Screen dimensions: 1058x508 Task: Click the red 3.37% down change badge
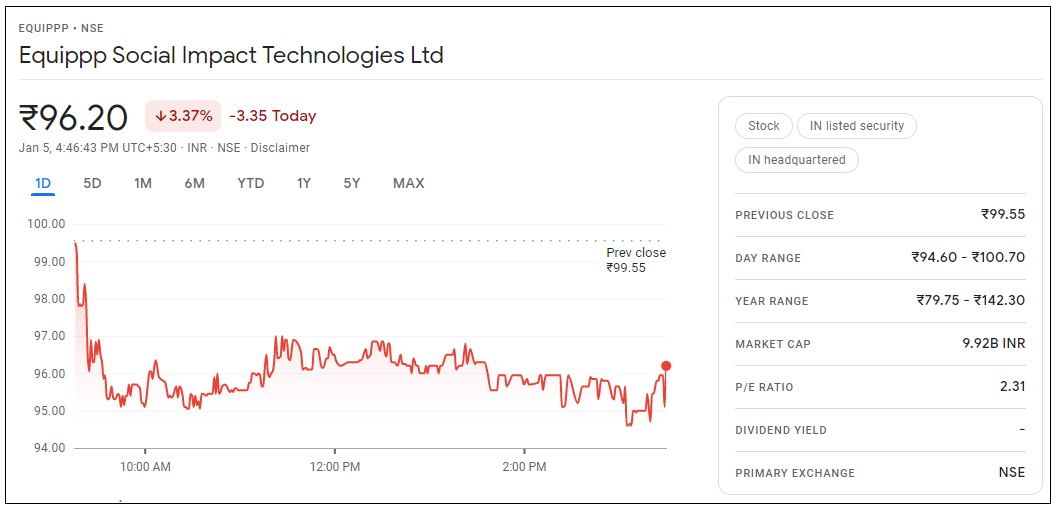pyautogui.click(x=183, y=116)
